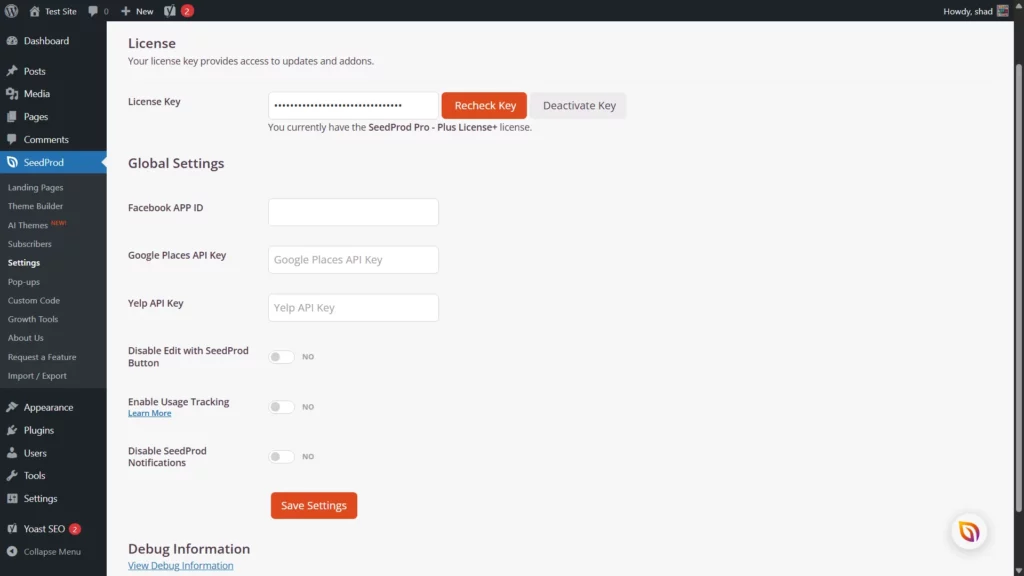Open the Yoast SEO admin bar icon
Image resolution: width=1024 pixels, height=576 pixels.
170,11
